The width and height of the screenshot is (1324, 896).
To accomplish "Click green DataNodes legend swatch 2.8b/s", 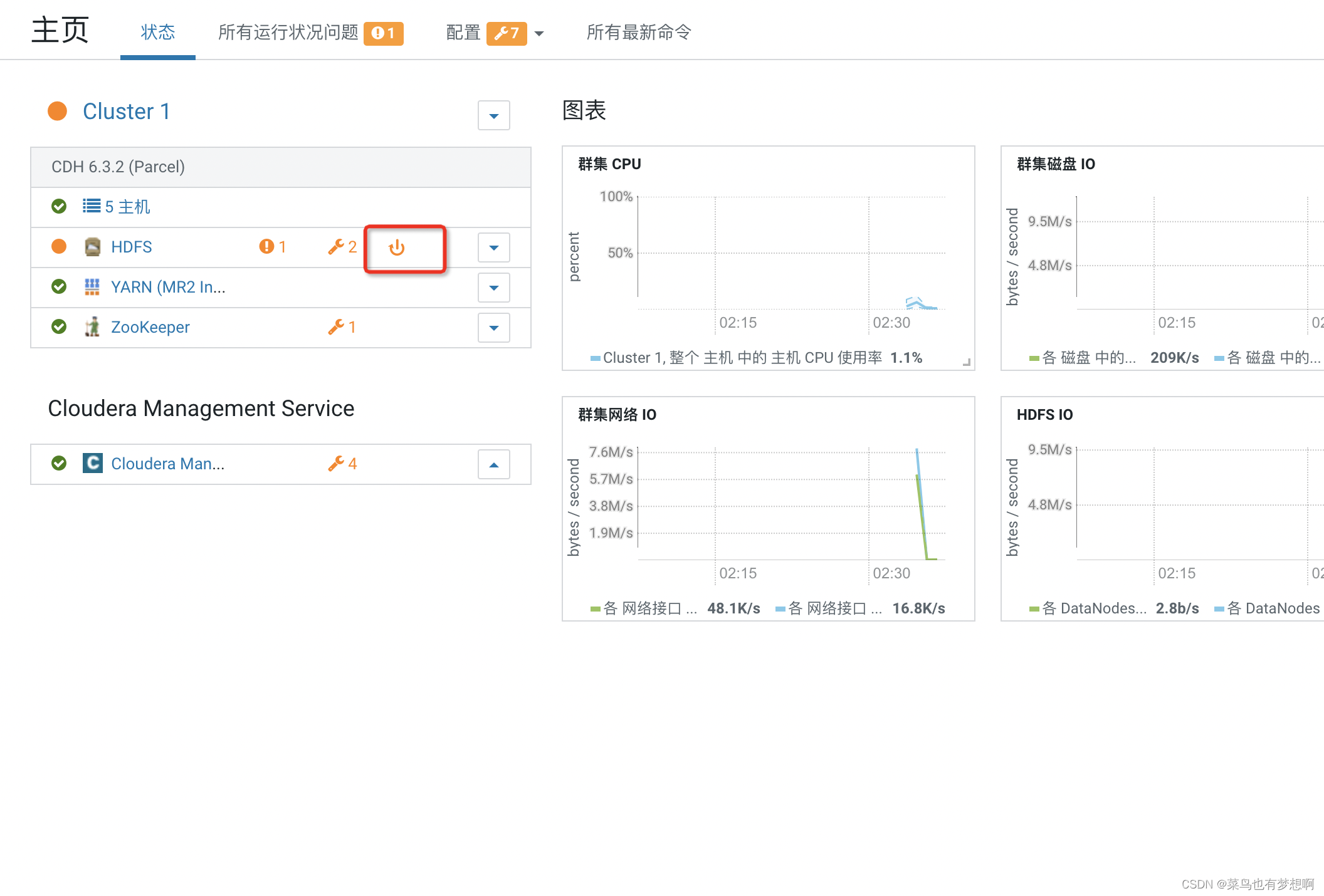I will pyautogui.click(x=1034, y=609).
